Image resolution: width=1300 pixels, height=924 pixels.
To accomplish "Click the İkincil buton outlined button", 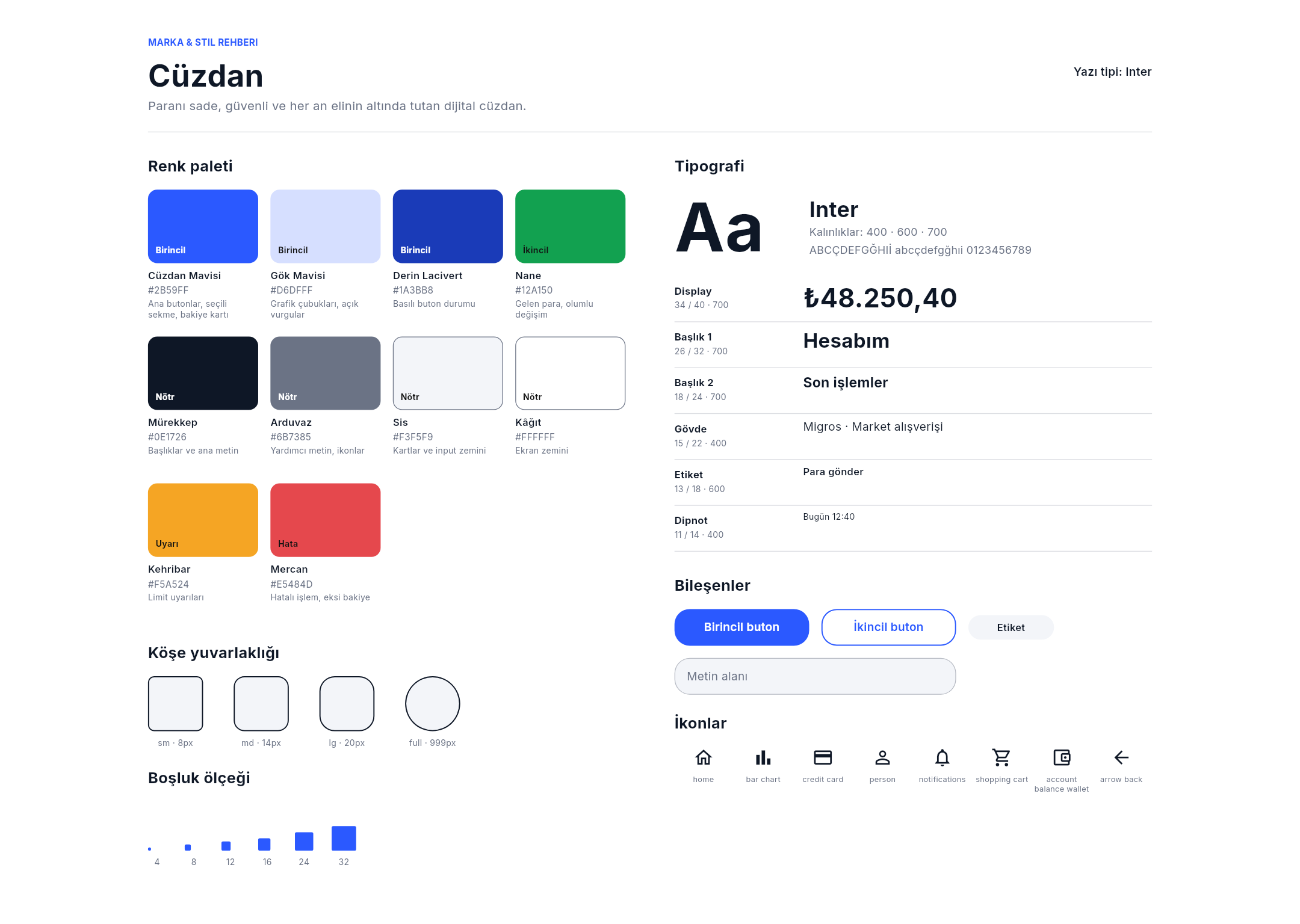I will [x=888, y=627].
